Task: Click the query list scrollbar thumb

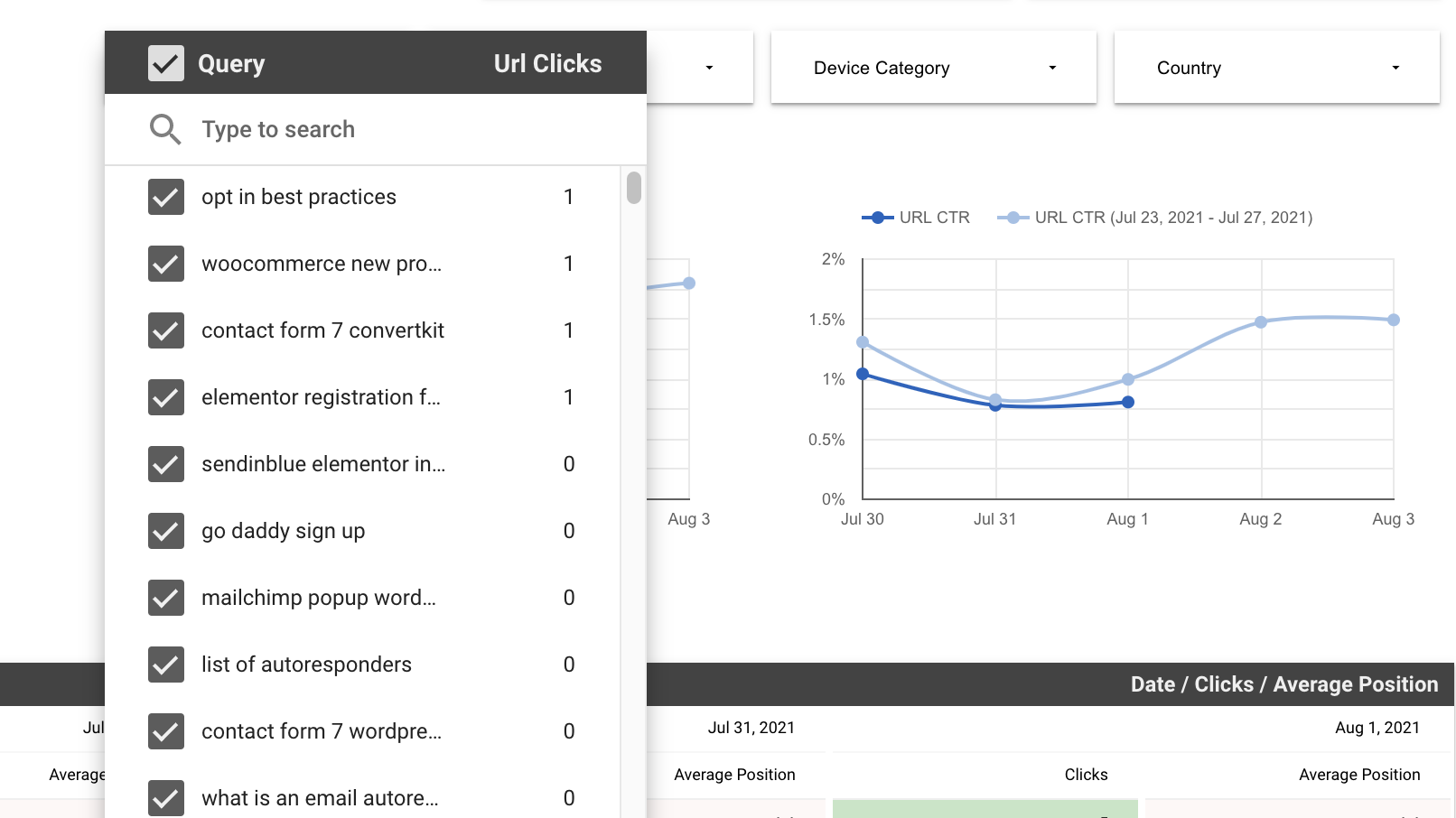Action: pyautogui.click(x=634, y=188)
